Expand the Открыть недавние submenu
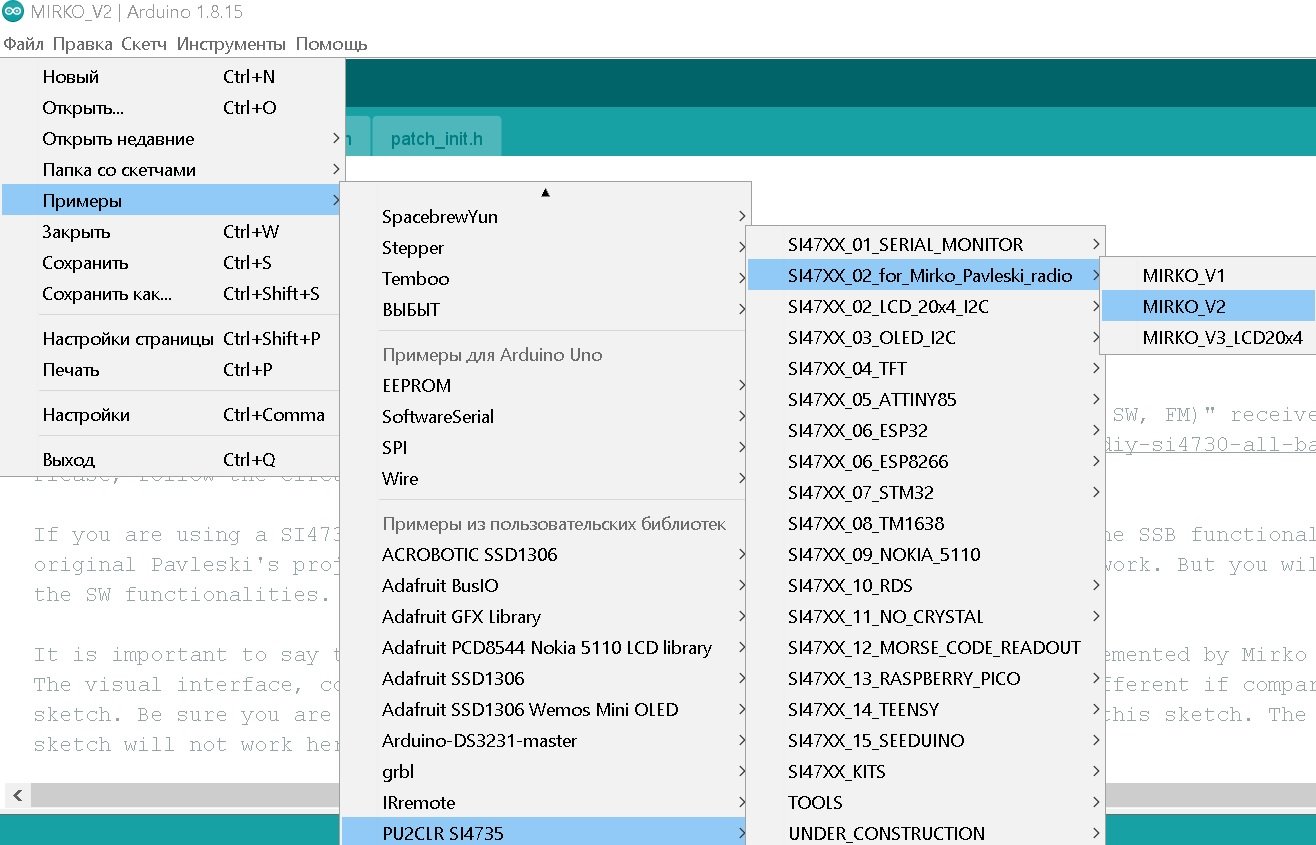This screenshot has height=845, width=1316. click(x=173, y=139)
